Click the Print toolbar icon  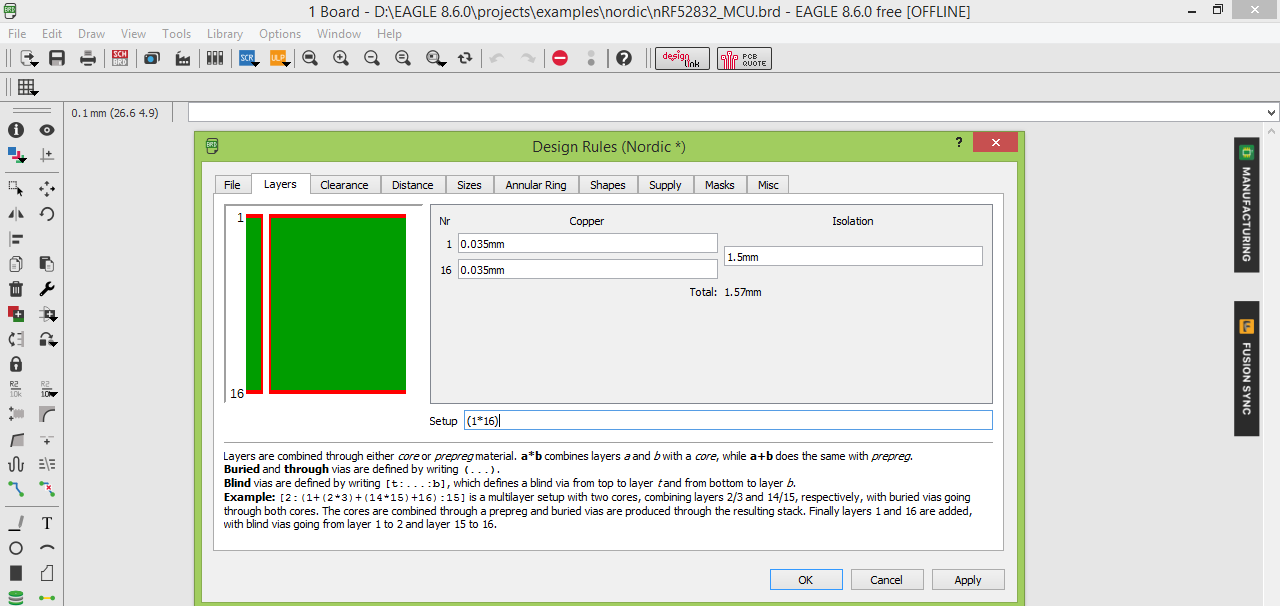coord(88,58)
